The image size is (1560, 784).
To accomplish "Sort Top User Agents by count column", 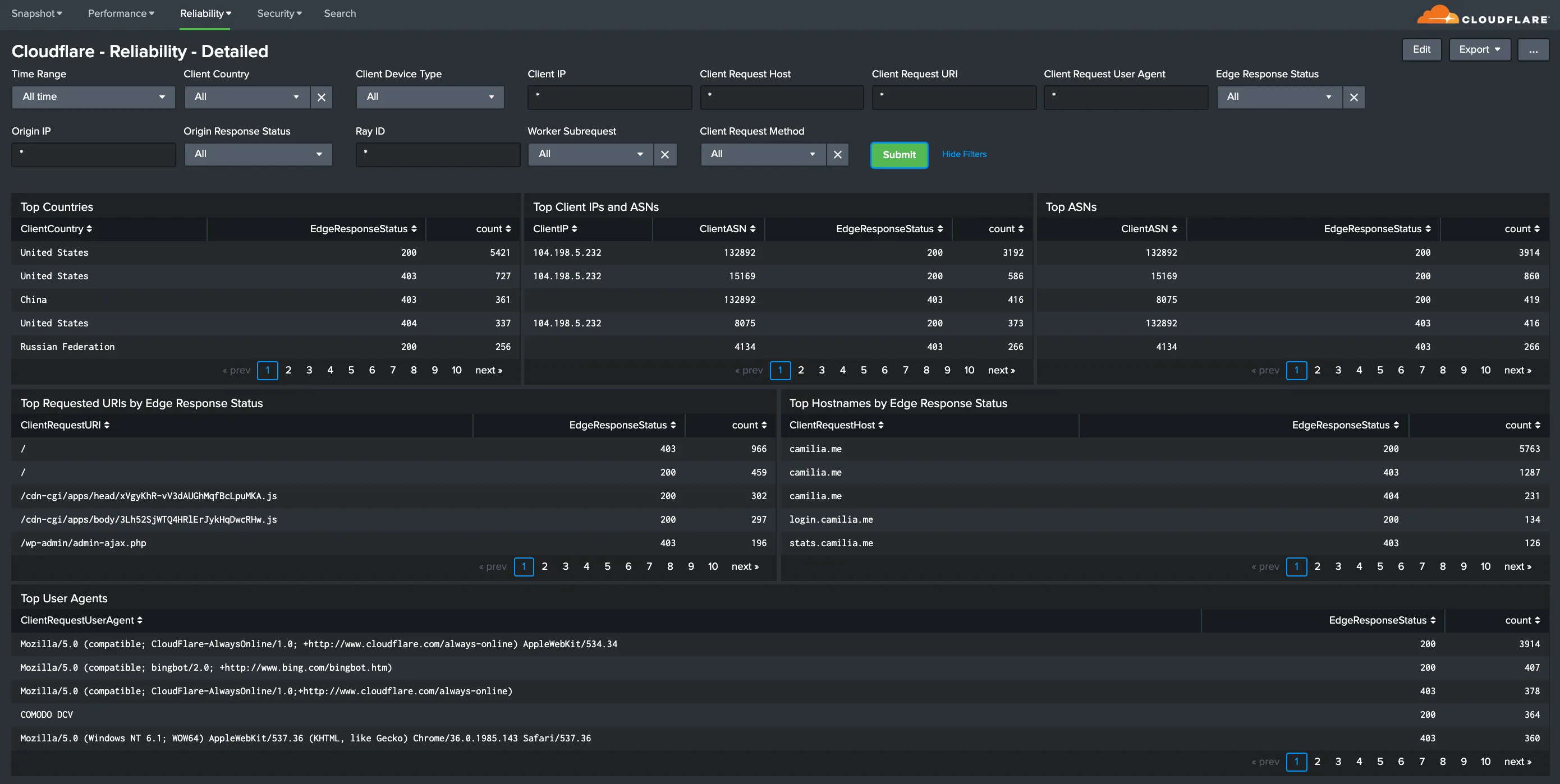I will pyautogui.click(x=1522, y=620).
